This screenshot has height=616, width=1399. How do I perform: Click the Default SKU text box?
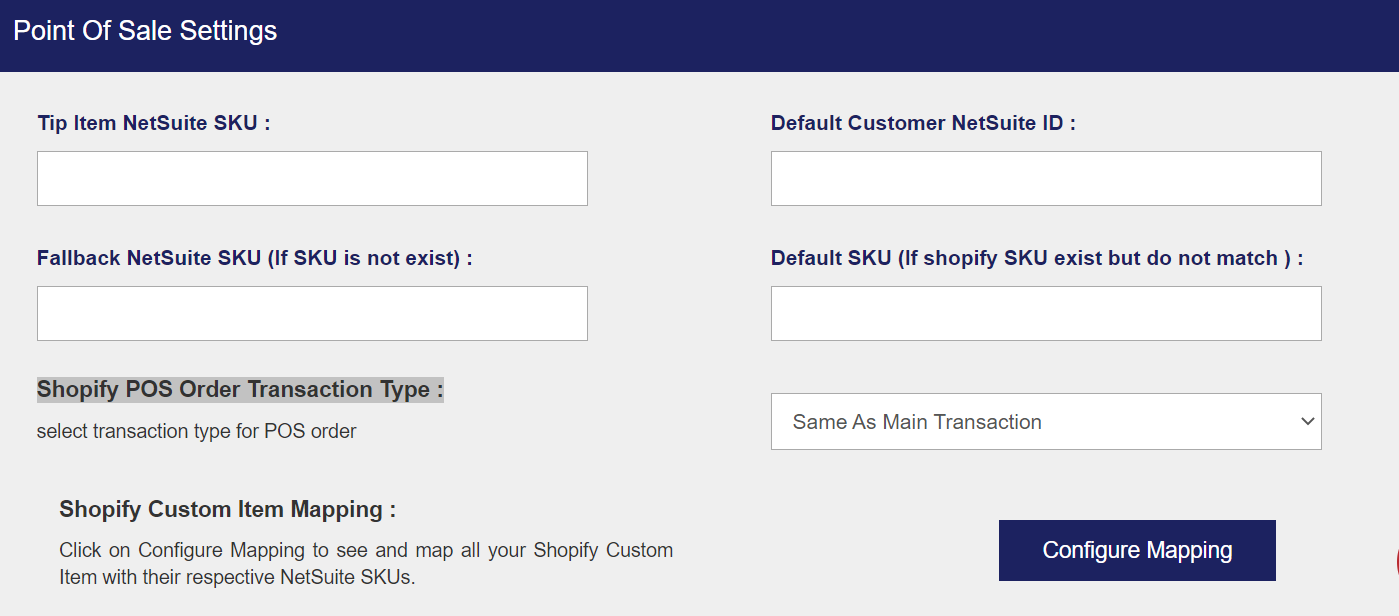point(1046,314)
